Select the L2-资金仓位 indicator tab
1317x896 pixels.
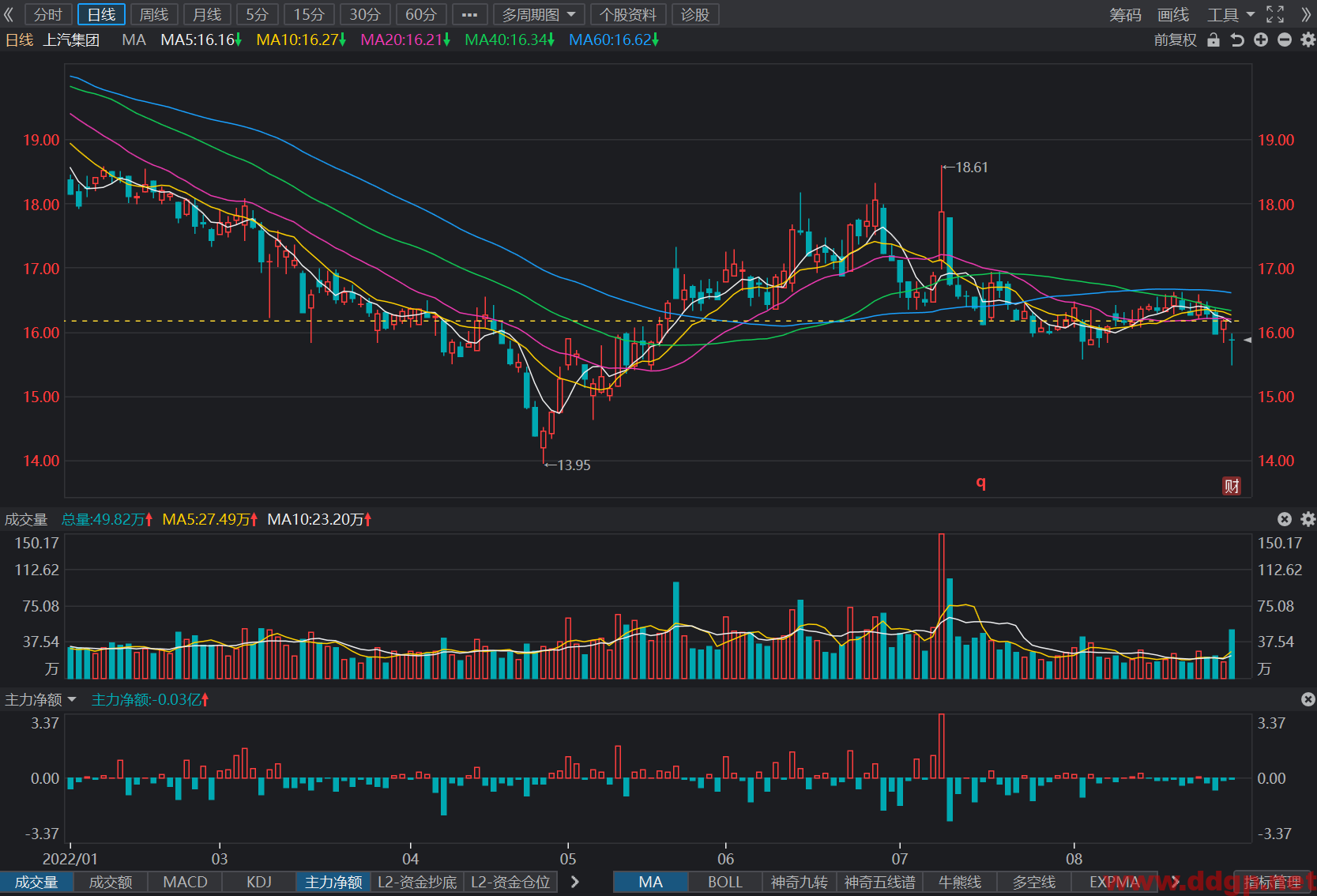(510, 882)
